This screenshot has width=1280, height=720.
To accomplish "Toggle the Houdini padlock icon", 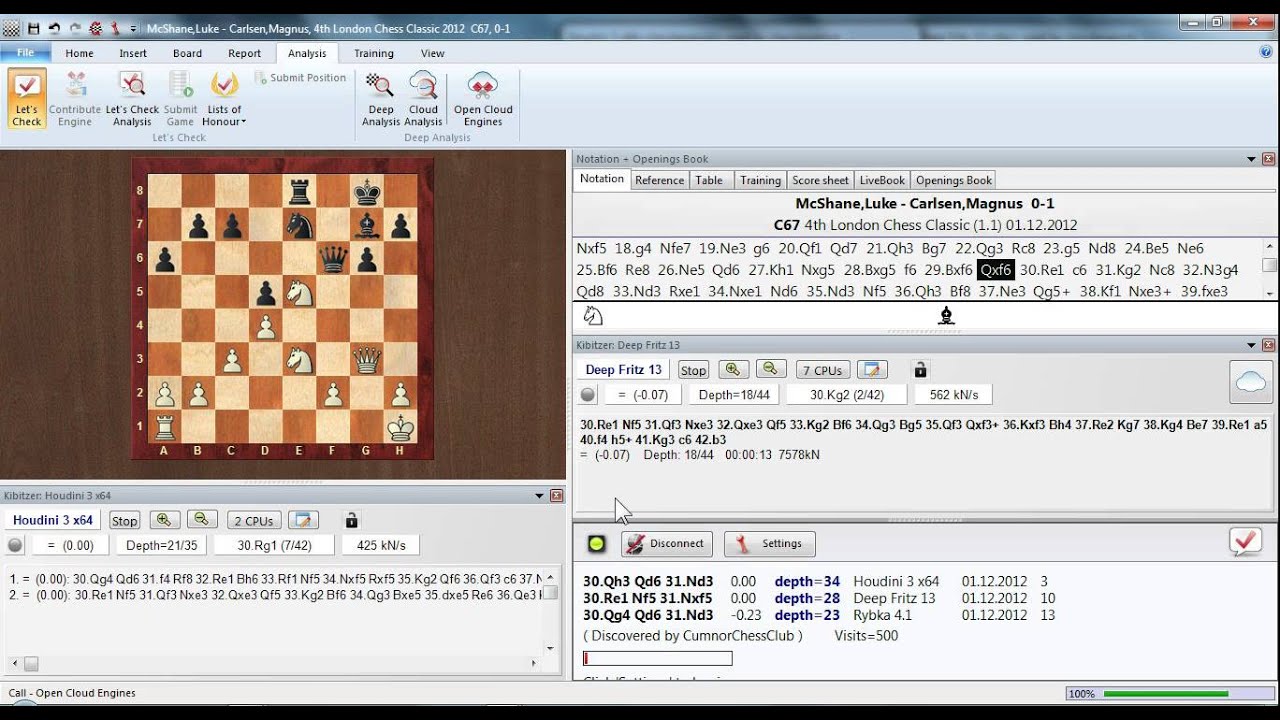I will point(351,519).
